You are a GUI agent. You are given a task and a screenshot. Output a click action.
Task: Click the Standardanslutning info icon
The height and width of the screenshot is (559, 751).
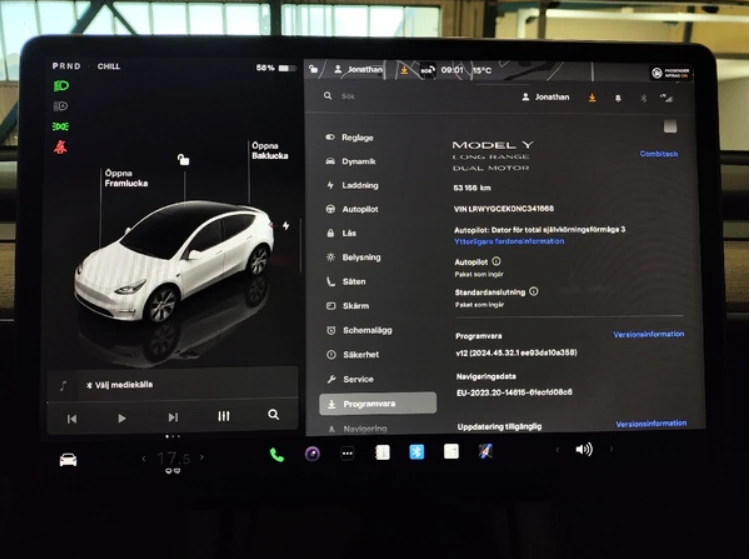click(x=534, y=292)
